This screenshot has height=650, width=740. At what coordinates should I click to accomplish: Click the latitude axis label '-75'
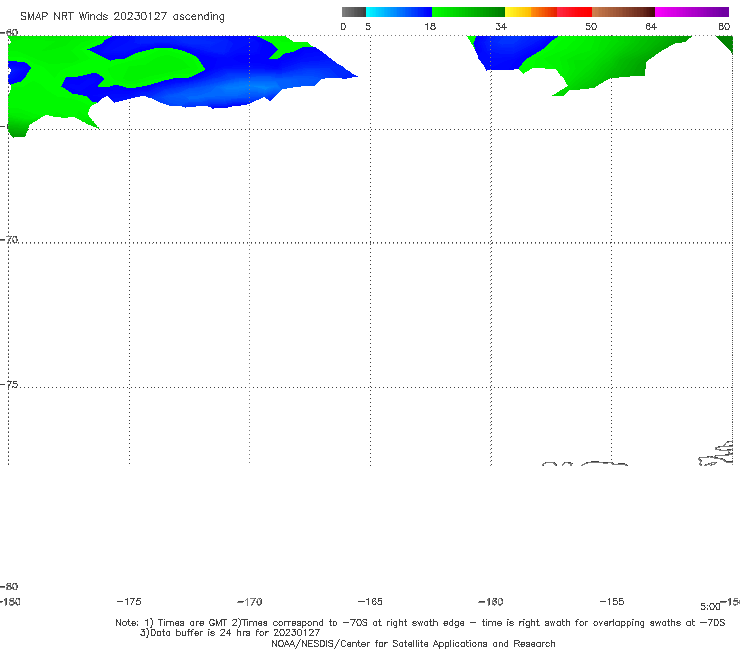coord(9,385)
